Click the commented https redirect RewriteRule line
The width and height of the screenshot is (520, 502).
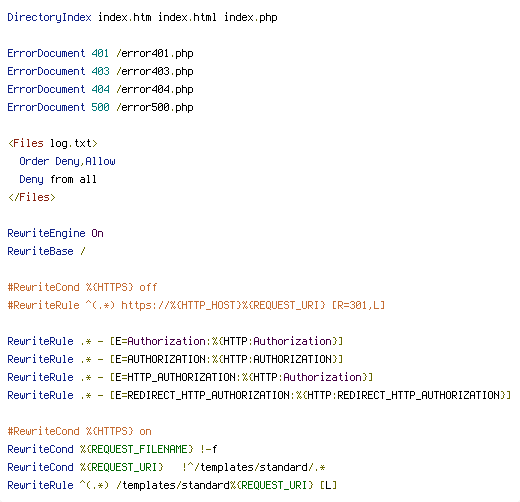coord(196,305)
